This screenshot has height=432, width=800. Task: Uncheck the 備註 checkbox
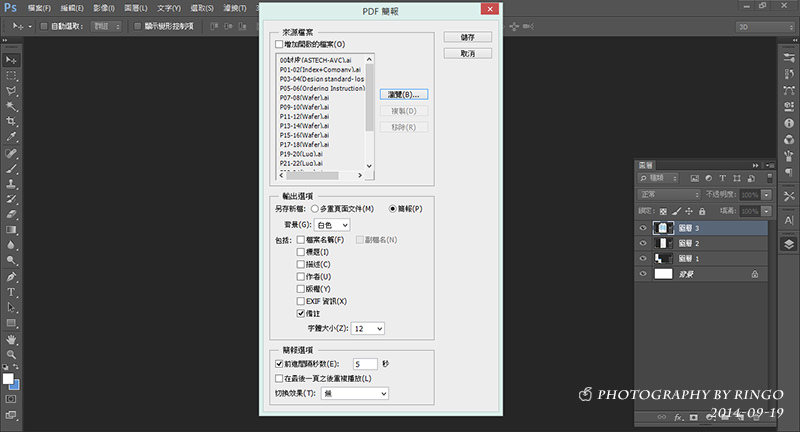pyautogui.click(x=301, y=313)
